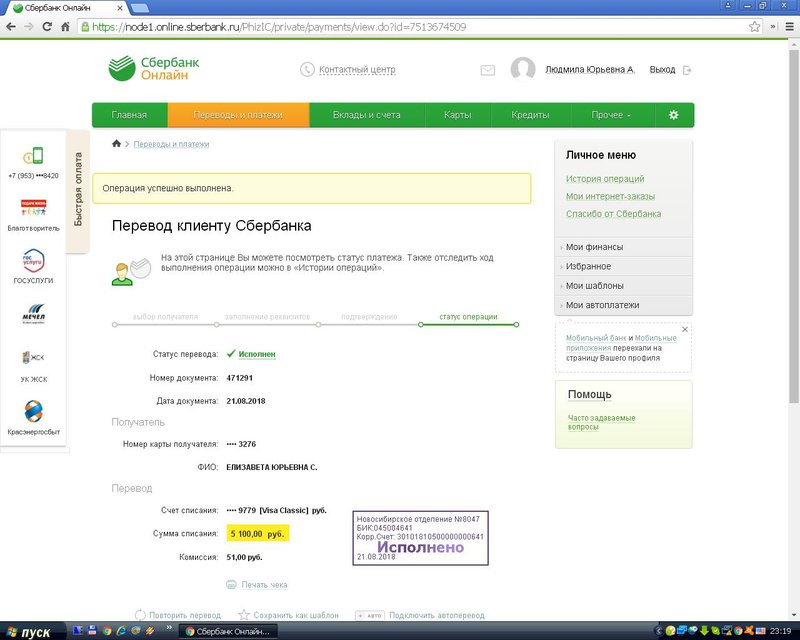The image size is (800, 640).
Task: Click the logout door icon
Action: point(687,70)
